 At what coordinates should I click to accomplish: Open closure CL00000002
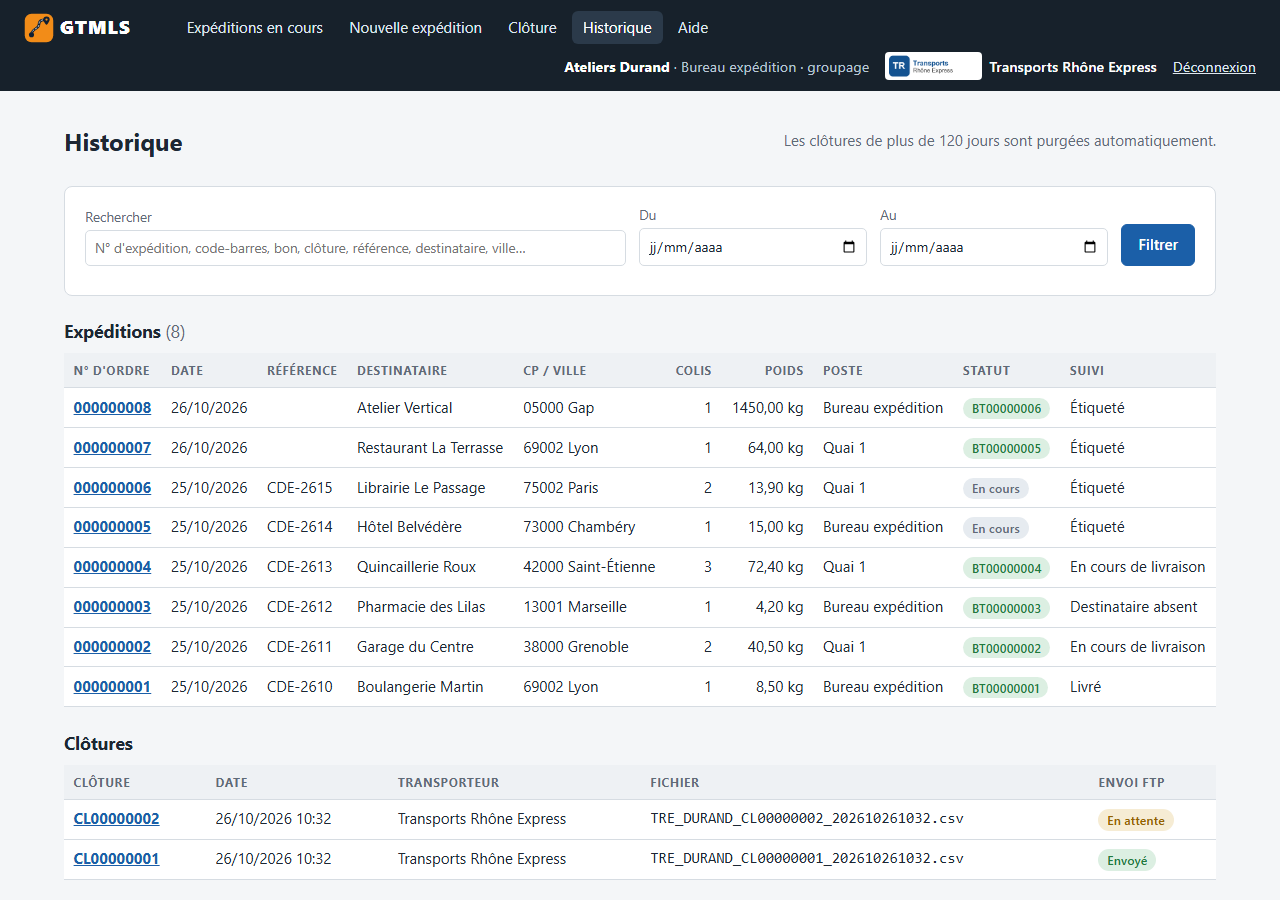click(116, 819)
